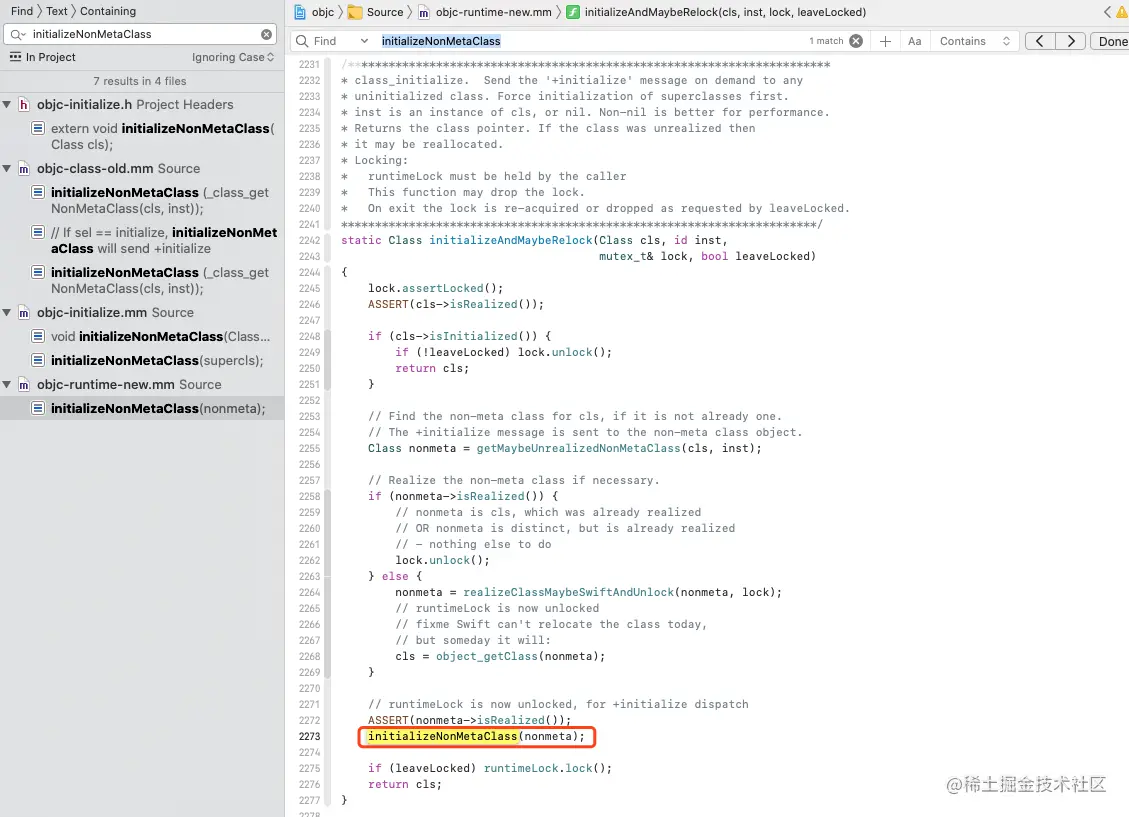Clear the editor Find bar match
The width and height of the screenshot is (1129, 817).
pos(856,41)
